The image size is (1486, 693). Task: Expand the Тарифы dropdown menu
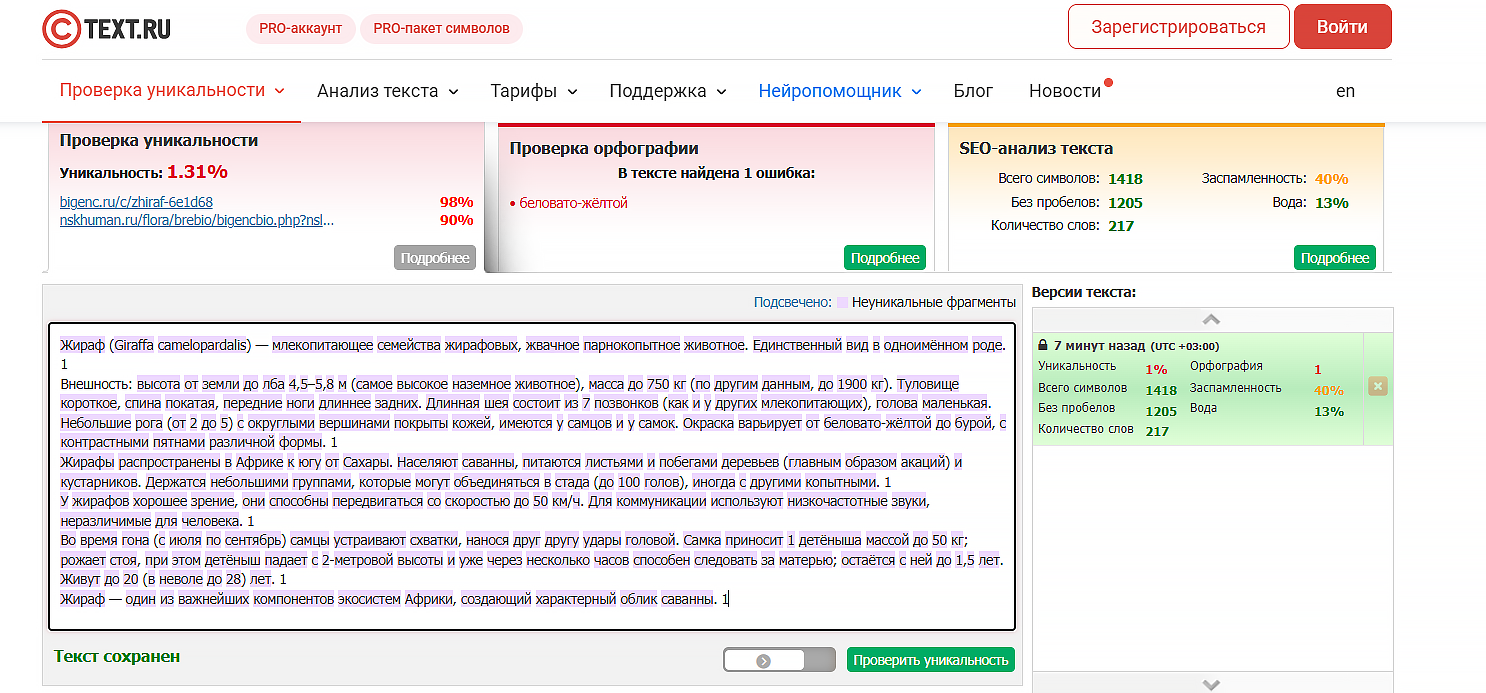click(533, 91)
